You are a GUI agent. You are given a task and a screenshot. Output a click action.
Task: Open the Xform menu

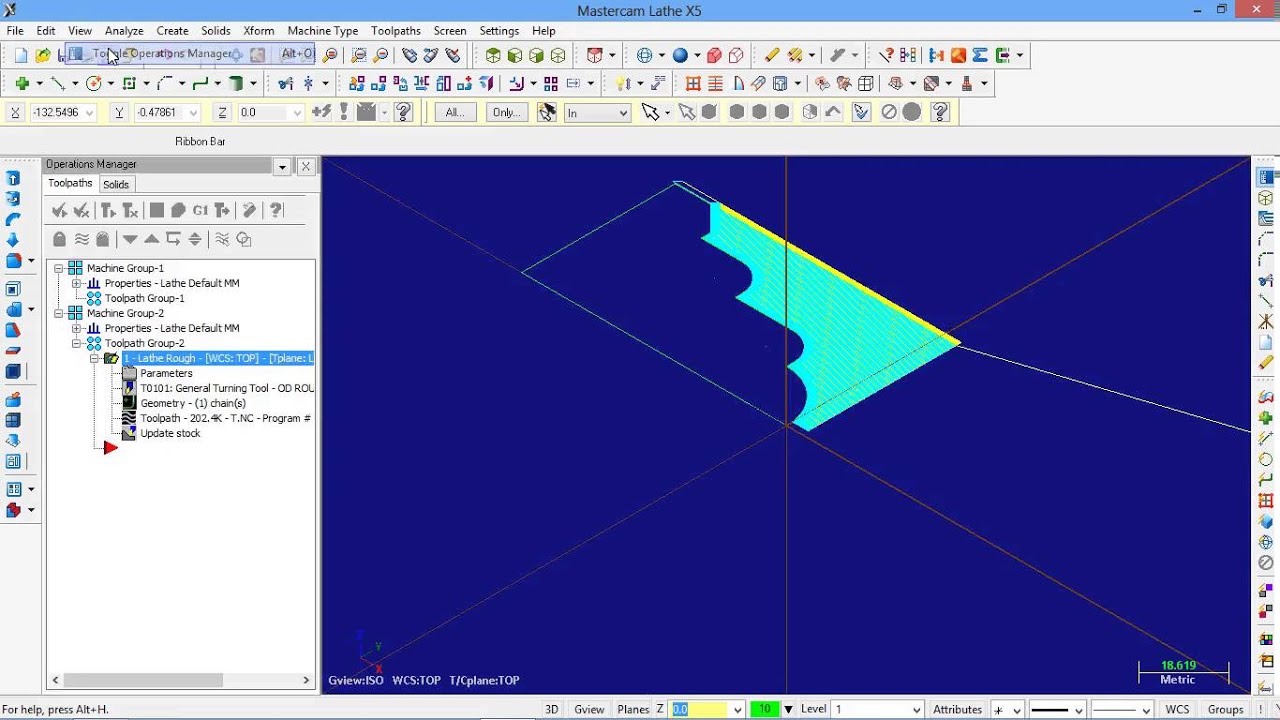259,31
